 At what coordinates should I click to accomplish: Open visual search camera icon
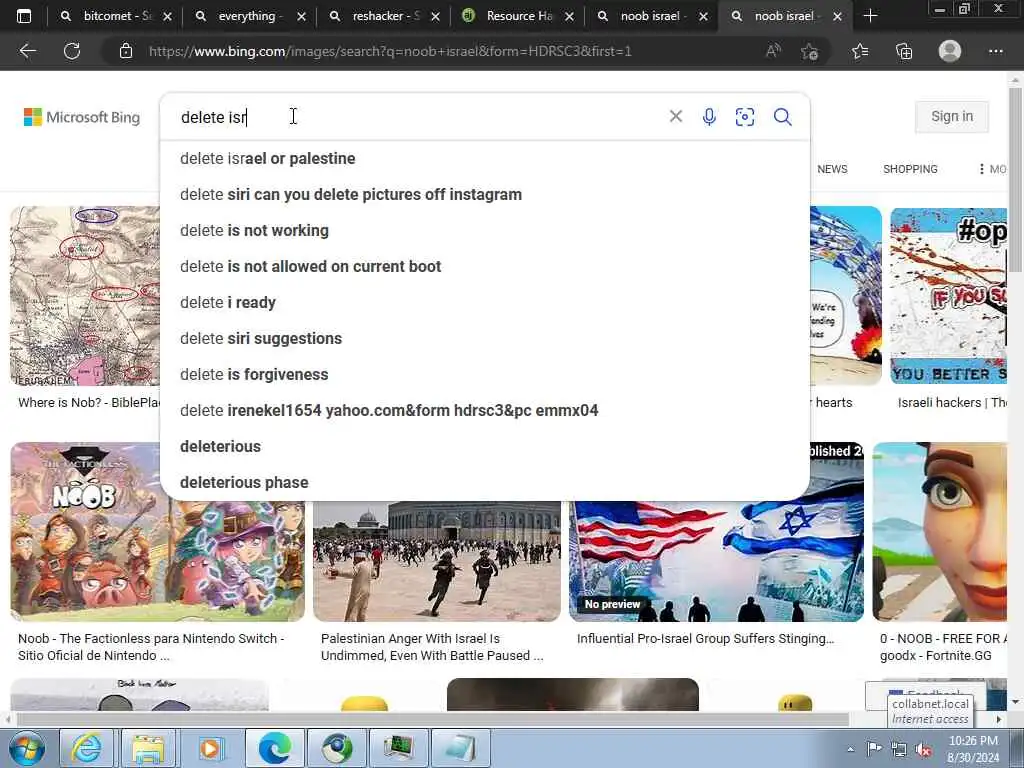(744, 117)
